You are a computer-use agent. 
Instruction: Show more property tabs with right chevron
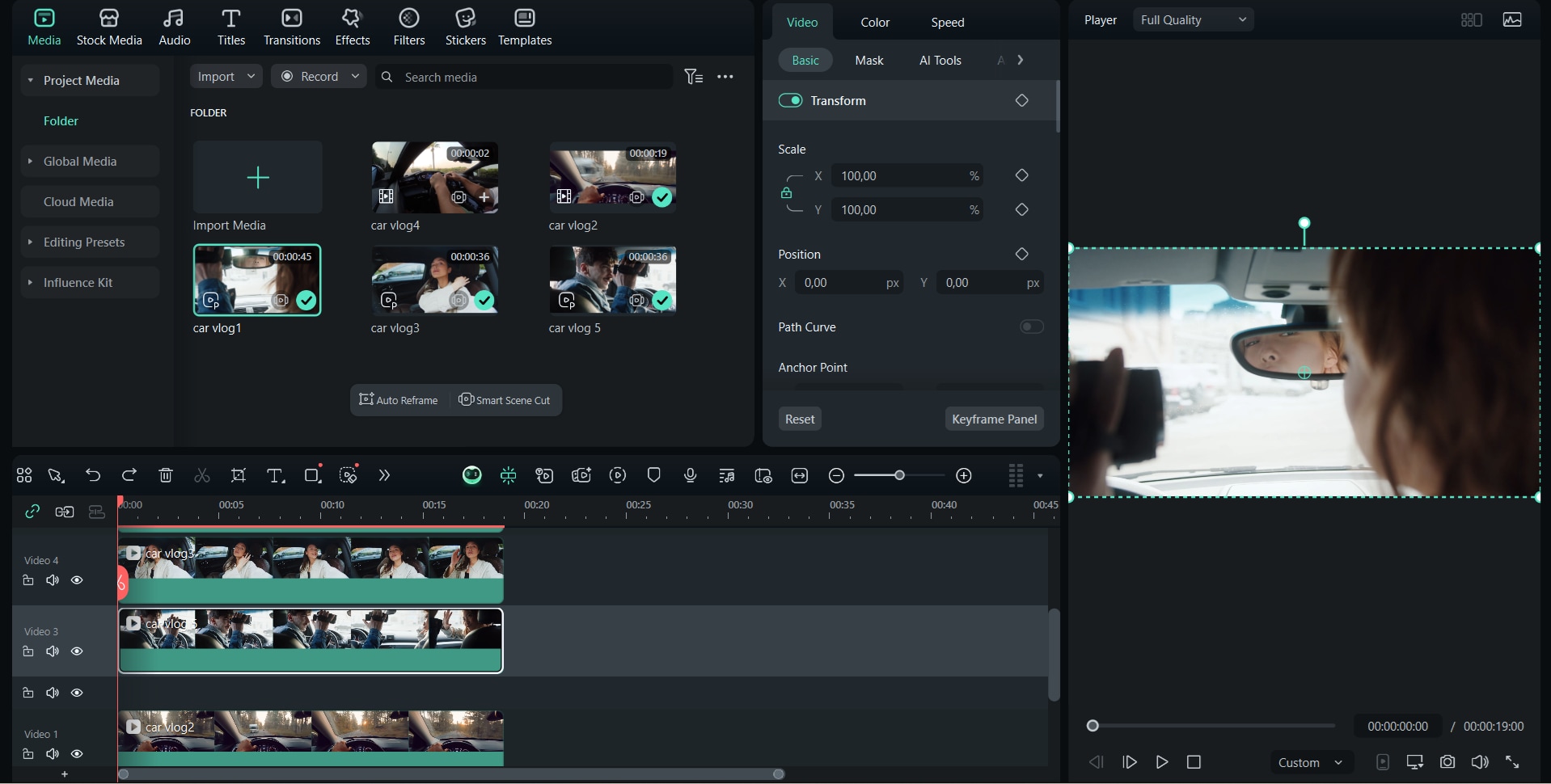click(1021, 60)
